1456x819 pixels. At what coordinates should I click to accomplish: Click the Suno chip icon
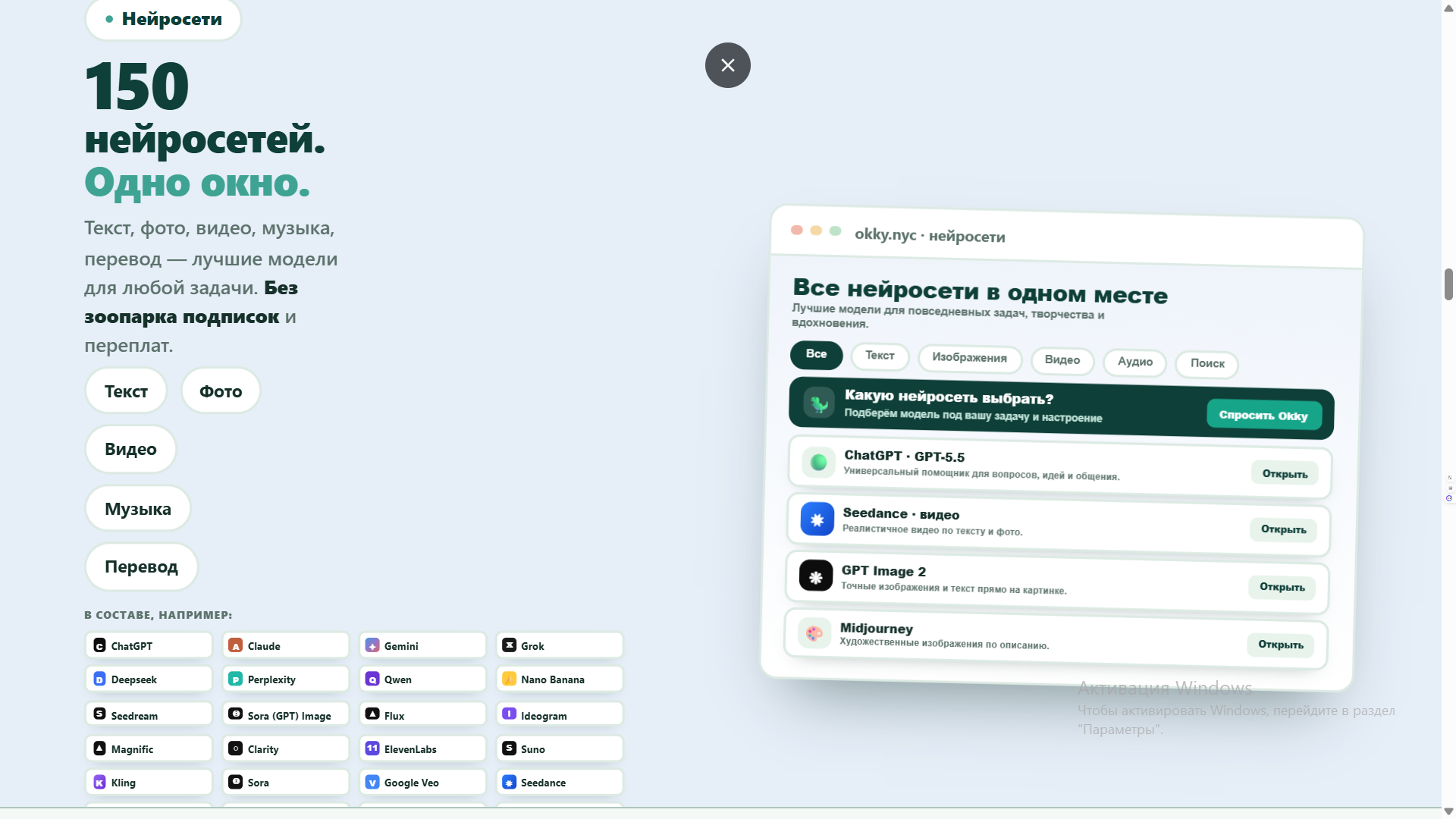pos(510,748)
